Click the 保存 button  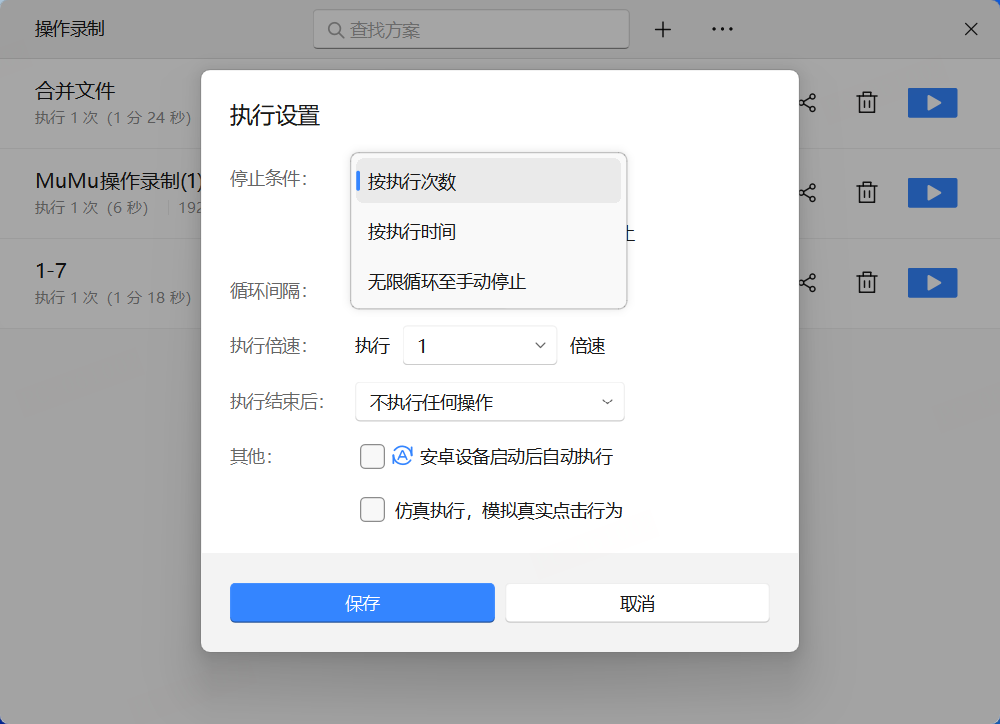[x=362, y=603]
